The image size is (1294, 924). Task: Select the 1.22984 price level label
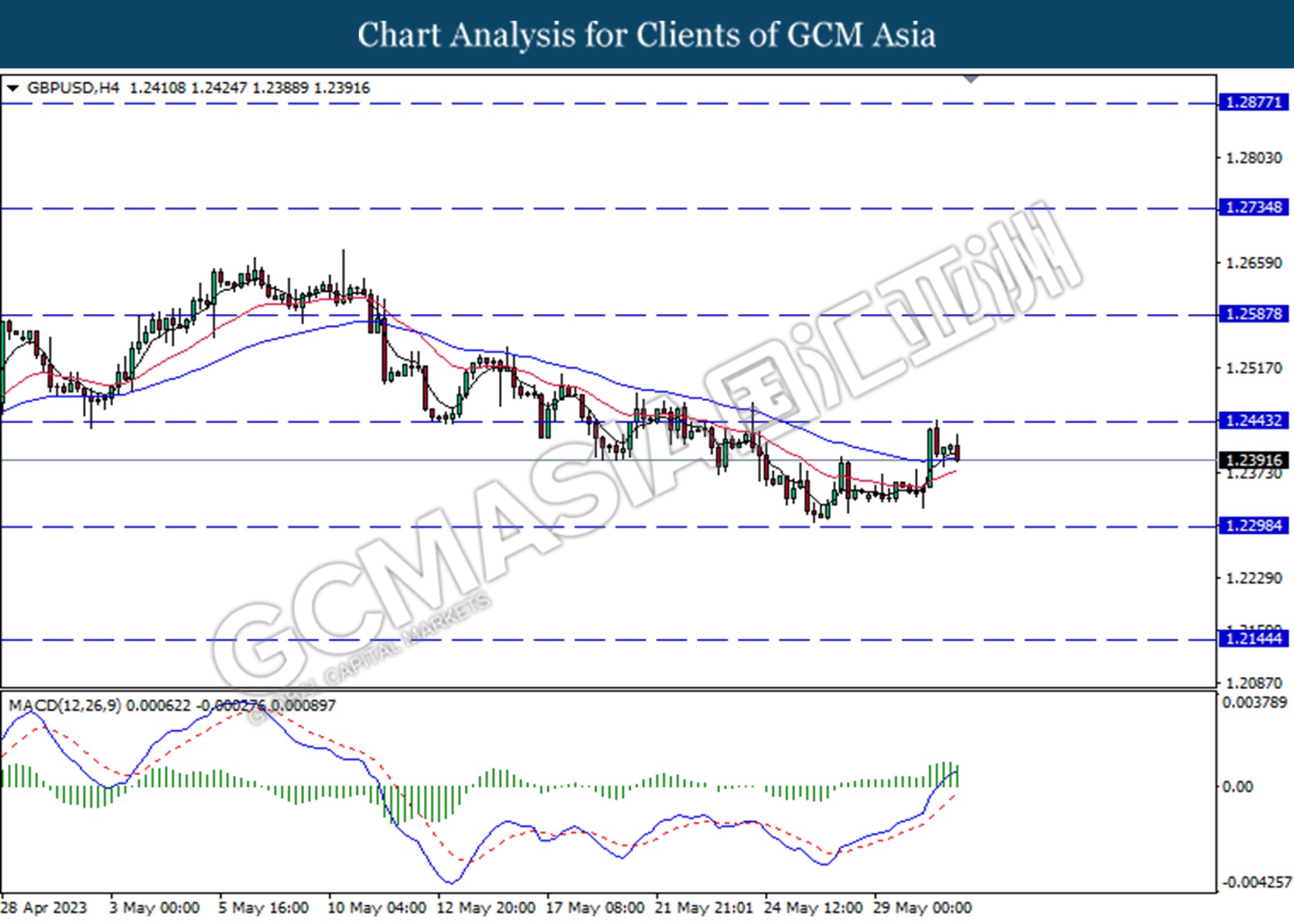1254,526
